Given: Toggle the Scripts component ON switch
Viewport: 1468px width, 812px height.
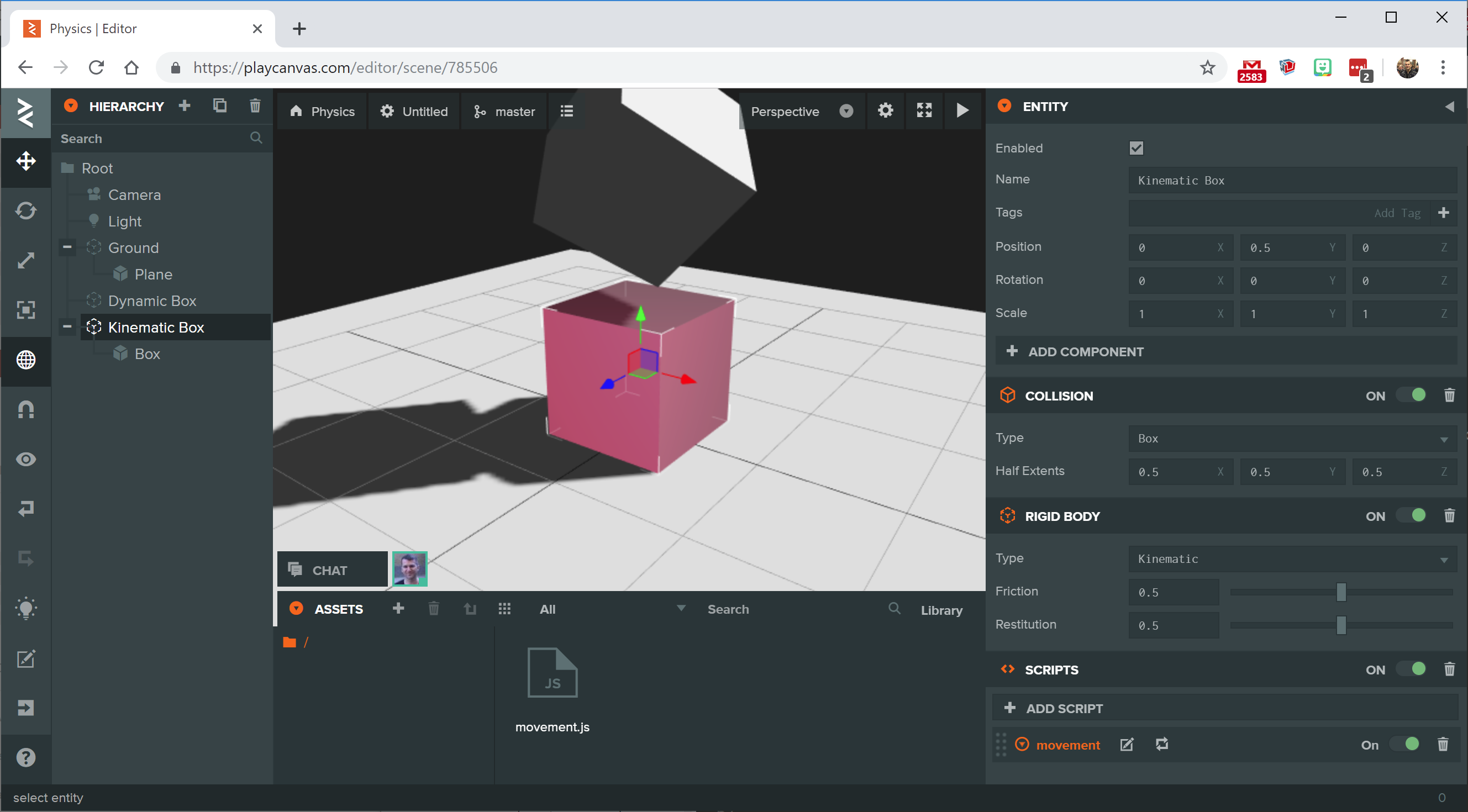Looking at the screenshot, I should [1412, 669].
